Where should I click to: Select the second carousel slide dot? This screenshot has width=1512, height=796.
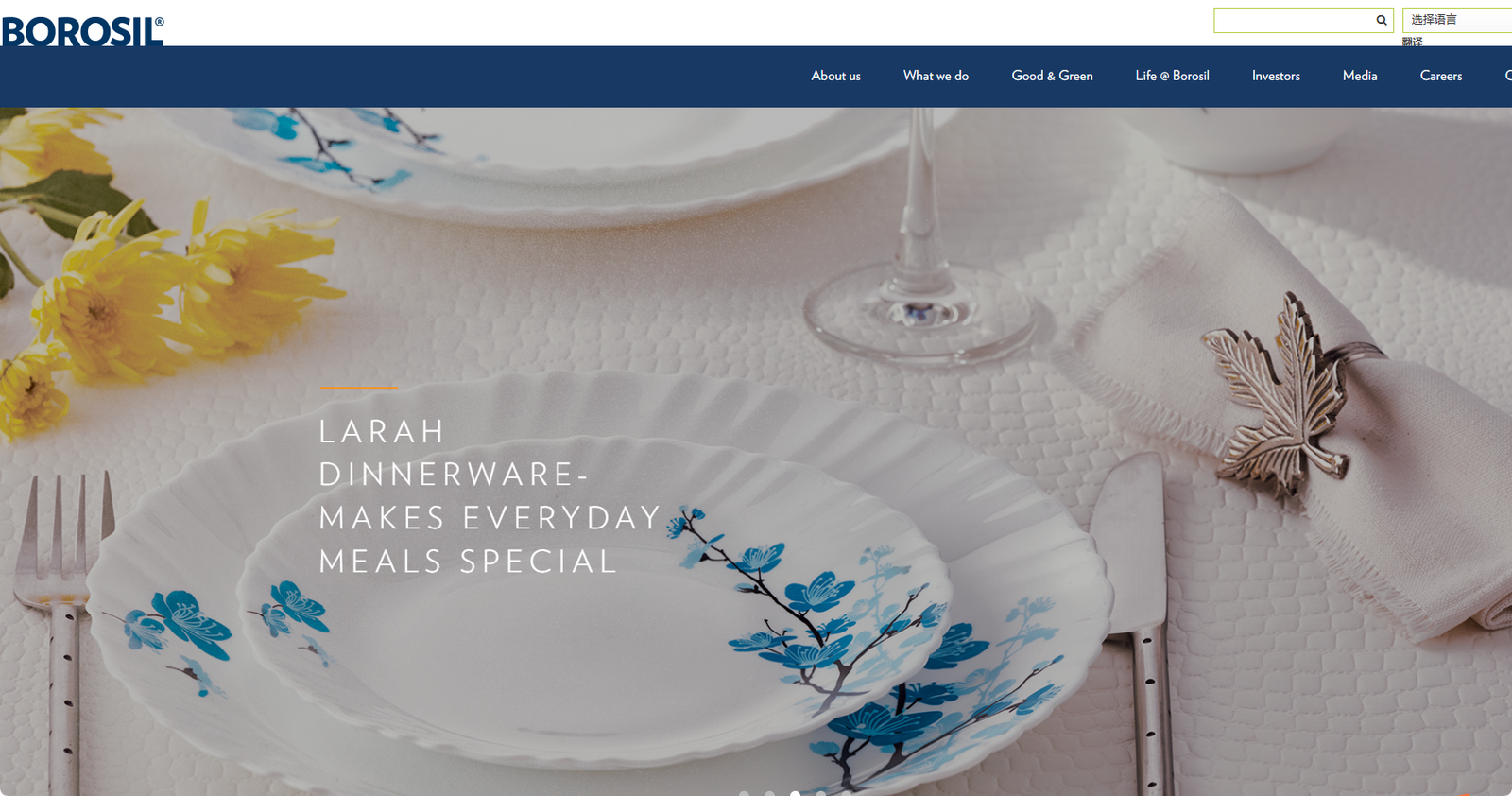770,793
